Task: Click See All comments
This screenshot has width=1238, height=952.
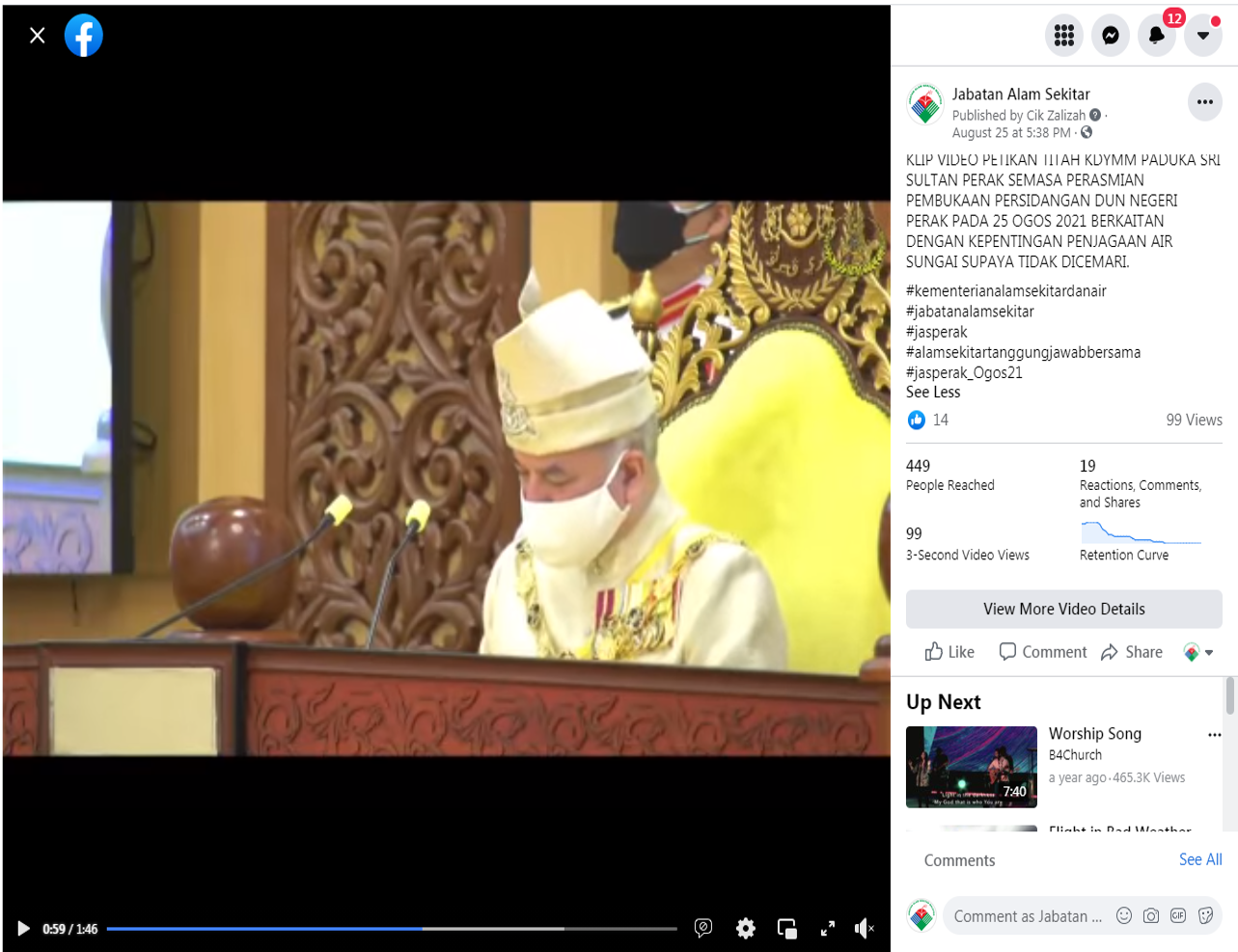Action: (1200, 859)
